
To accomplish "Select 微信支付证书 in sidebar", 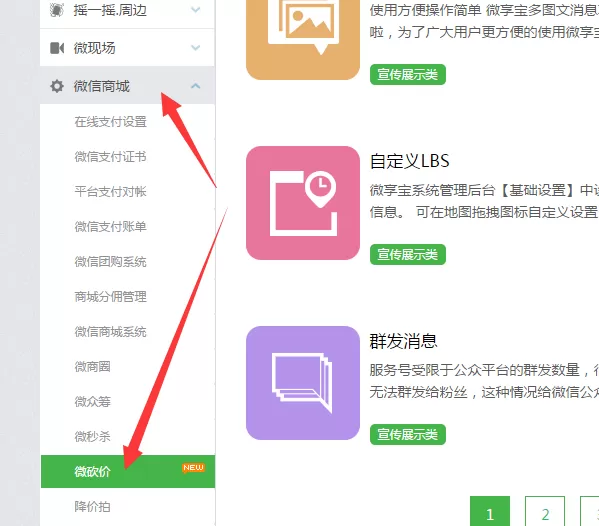I will (110, 157).
